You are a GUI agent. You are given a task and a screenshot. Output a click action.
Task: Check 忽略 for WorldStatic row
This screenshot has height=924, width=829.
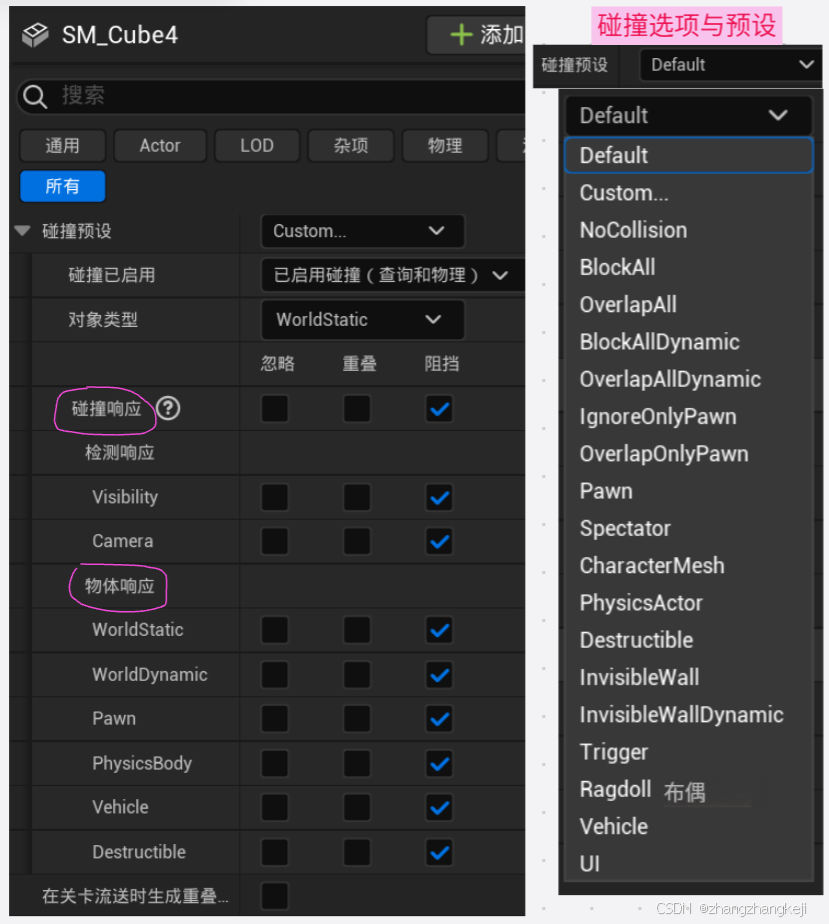(275, 630)
